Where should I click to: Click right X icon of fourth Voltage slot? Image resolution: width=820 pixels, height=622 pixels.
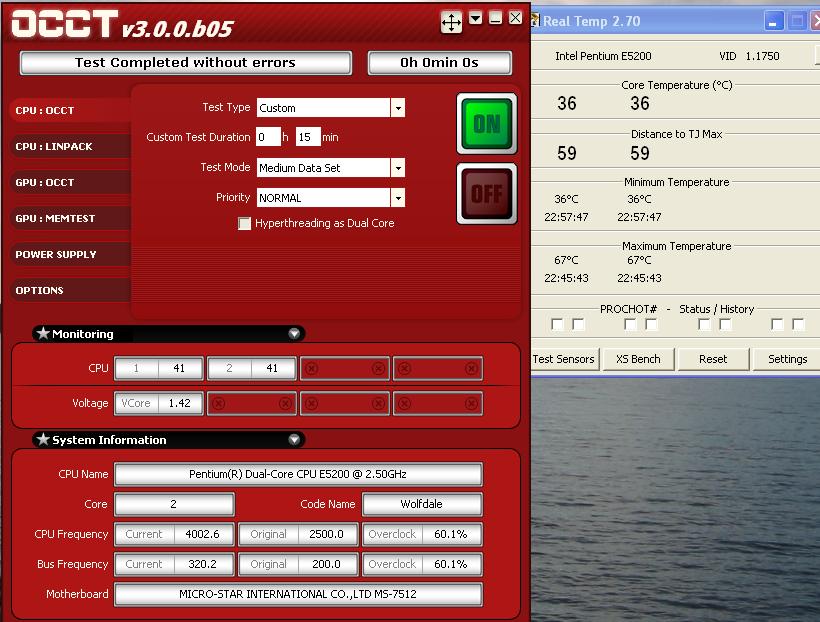pyautogui.click(x=471, y=403)
